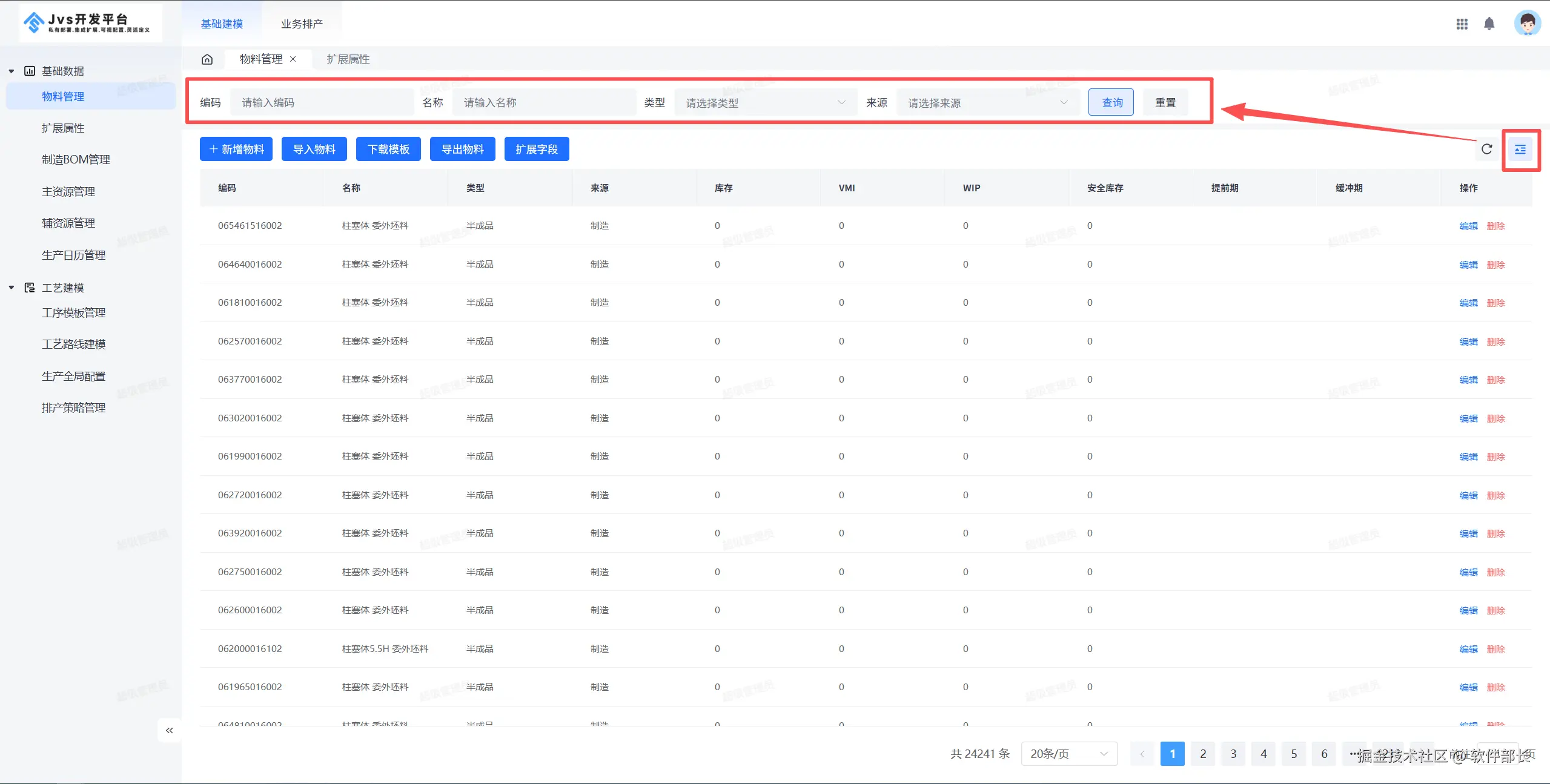Collapse the 工艺建模 tree group
This screenshot has height=784, width=1550.
pyautogui.click(x=12, y=288)
